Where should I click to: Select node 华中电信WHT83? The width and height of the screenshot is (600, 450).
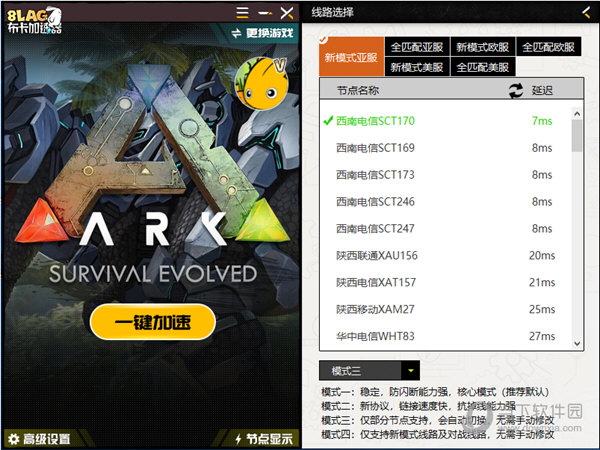coord(445,336)
